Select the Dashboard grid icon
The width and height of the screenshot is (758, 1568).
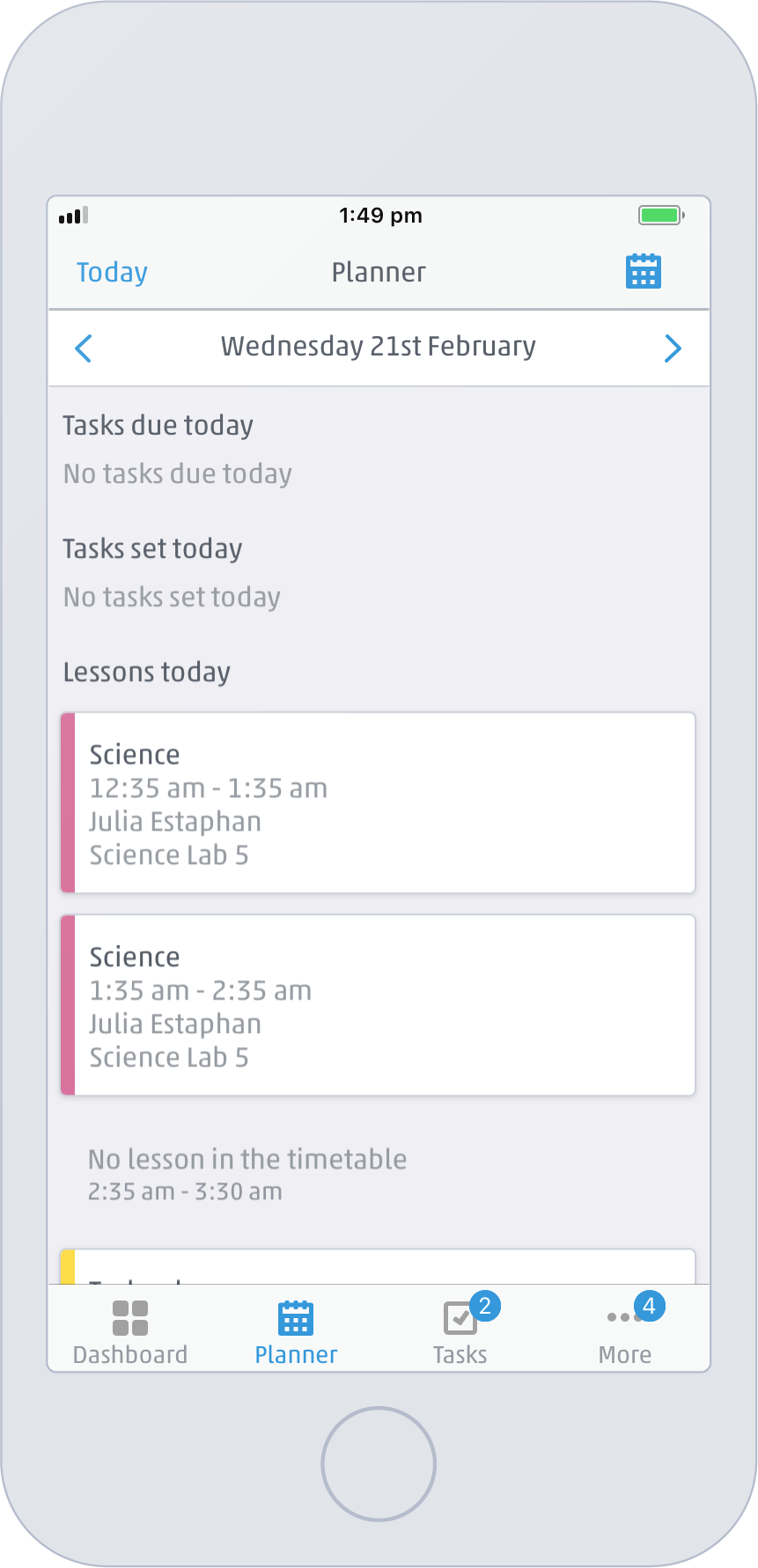point(129,1316)
